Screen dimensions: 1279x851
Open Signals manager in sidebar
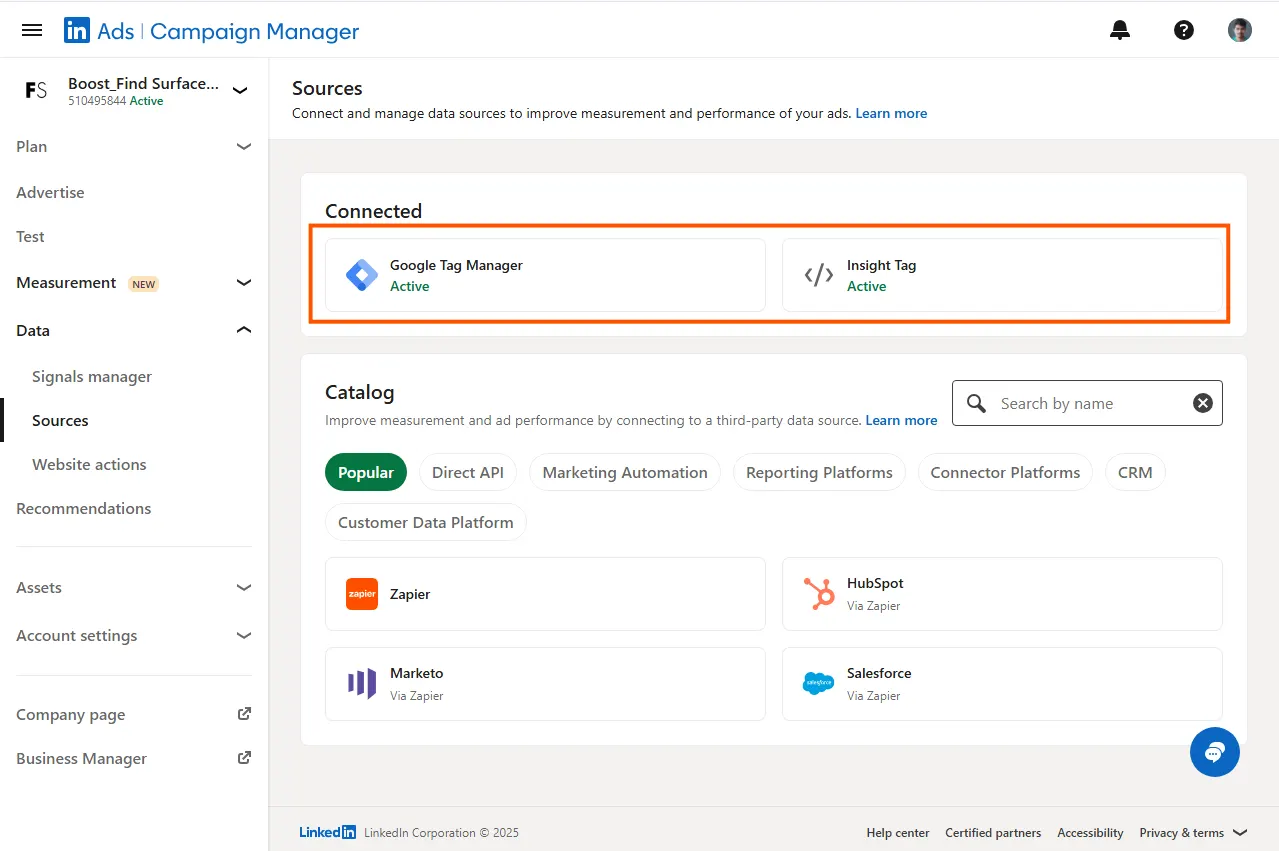point(92,376)
